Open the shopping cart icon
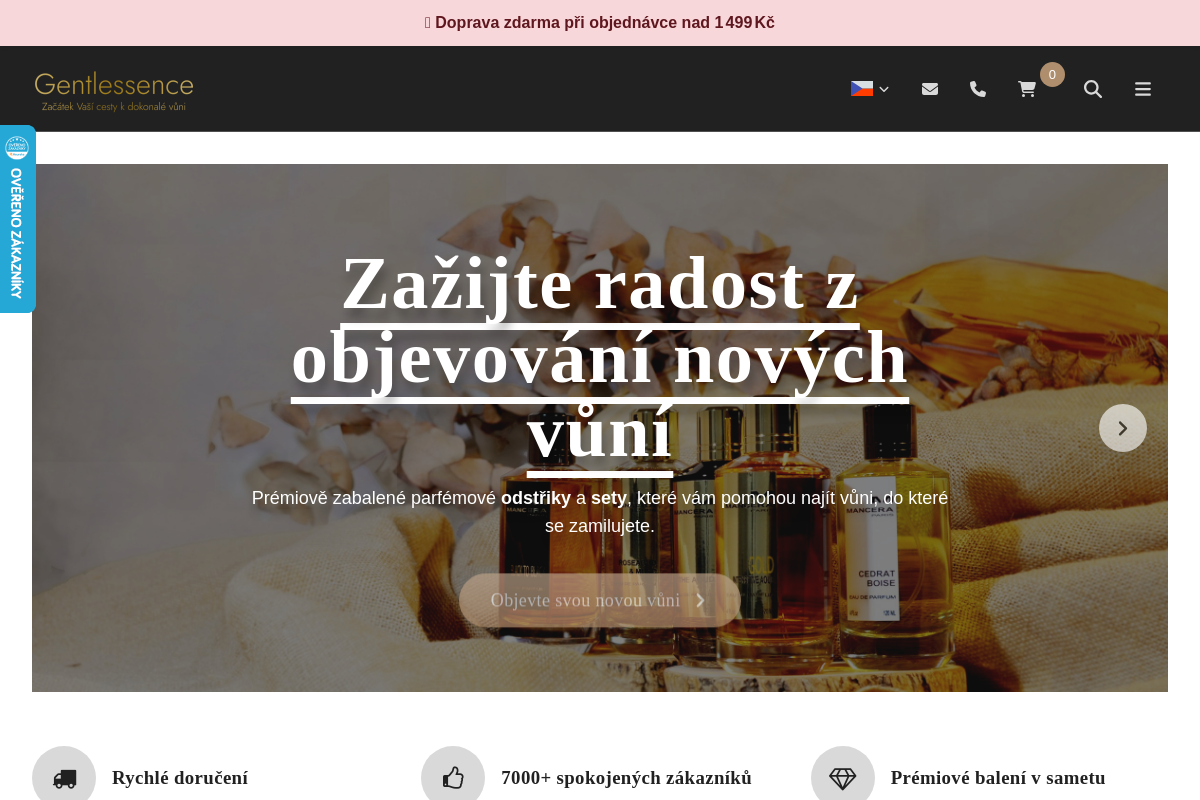The image size is (1200, 800). point(1027,89)
